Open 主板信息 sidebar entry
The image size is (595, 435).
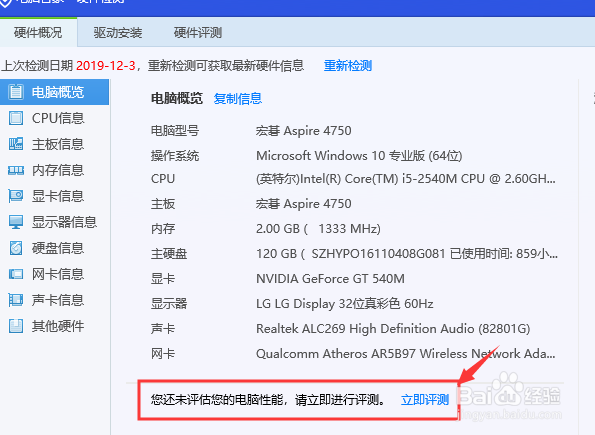click(x=54, y=144)
